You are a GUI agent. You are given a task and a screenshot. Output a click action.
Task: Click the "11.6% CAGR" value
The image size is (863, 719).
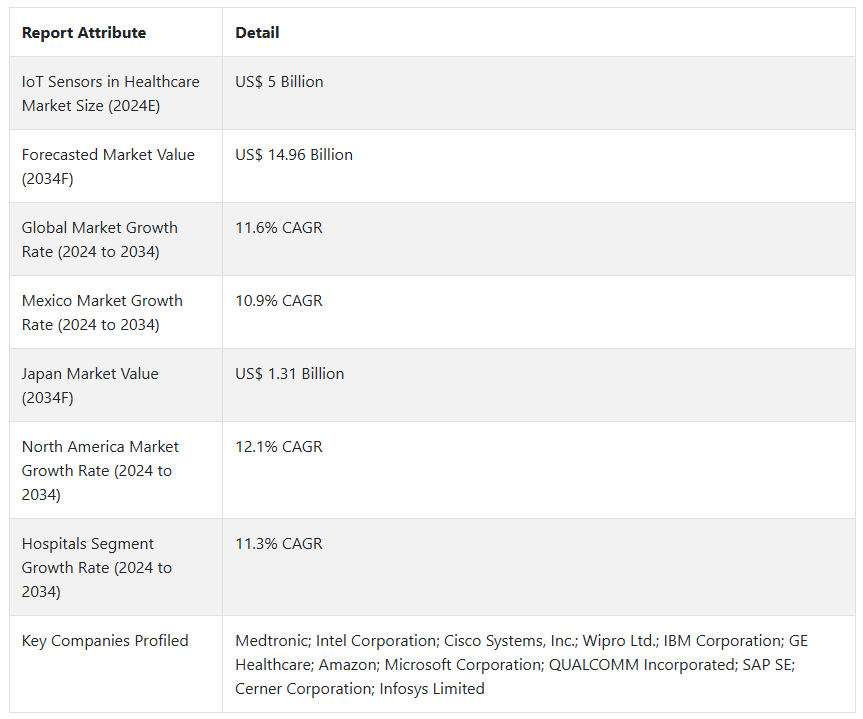(x=279, y=228)
